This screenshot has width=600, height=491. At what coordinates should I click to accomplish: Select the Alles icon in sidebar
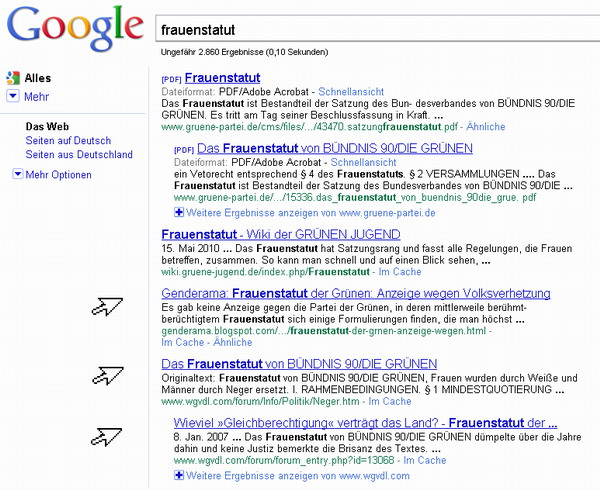[13, 78]
